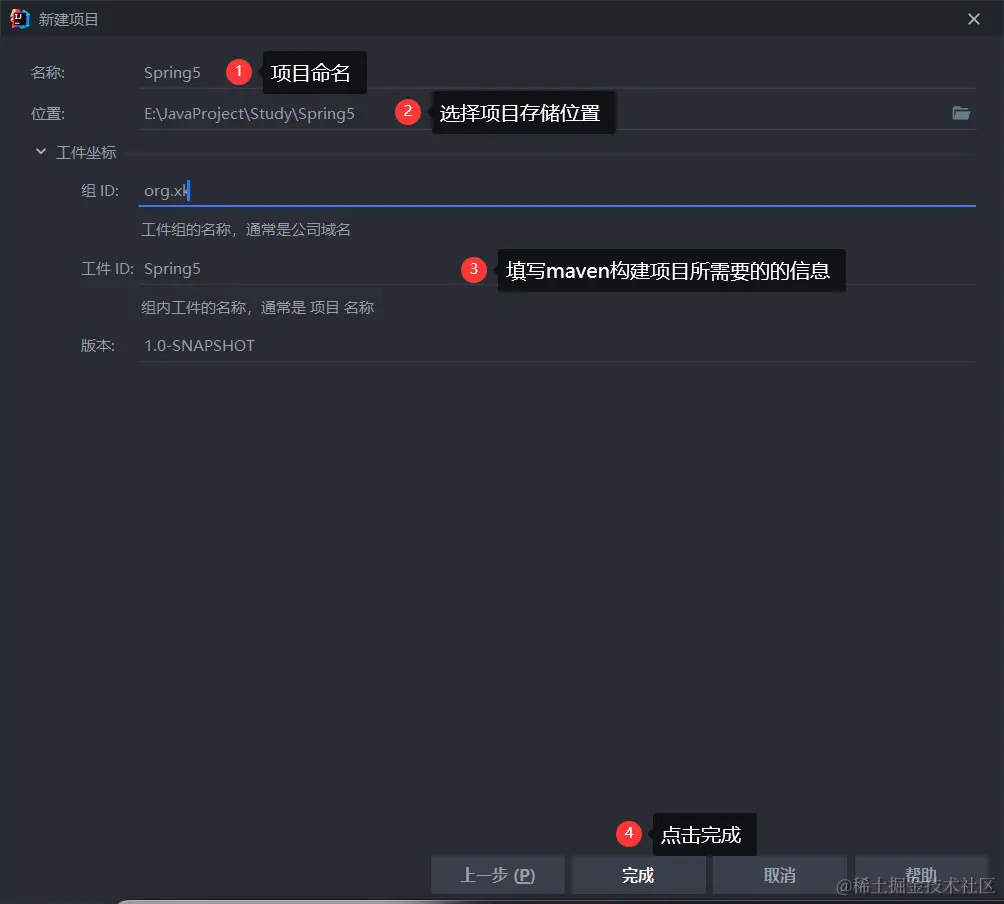Click the browse folder icon for location

960,113
